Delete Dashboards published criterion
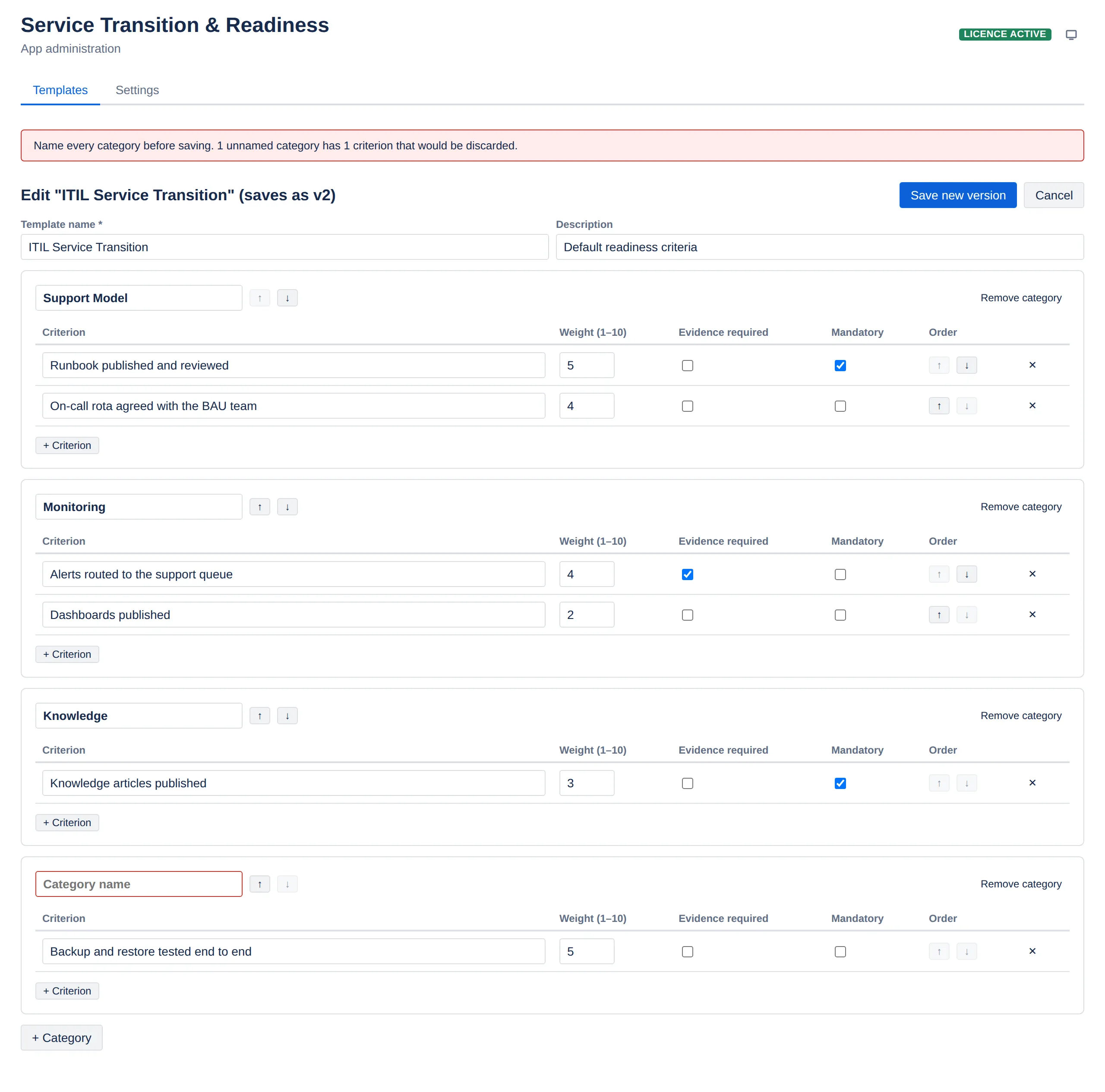Screen dimensions: 1105x1092 (1032, 614)
